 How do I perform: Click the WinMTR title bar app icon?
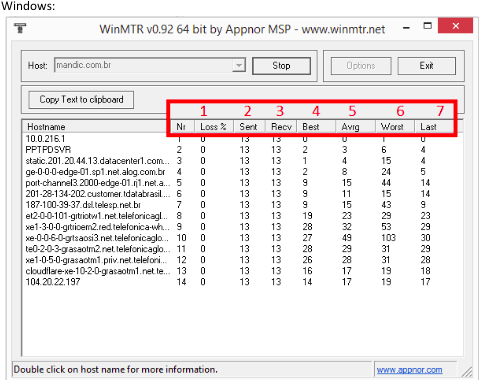click(x=21, y=28)
